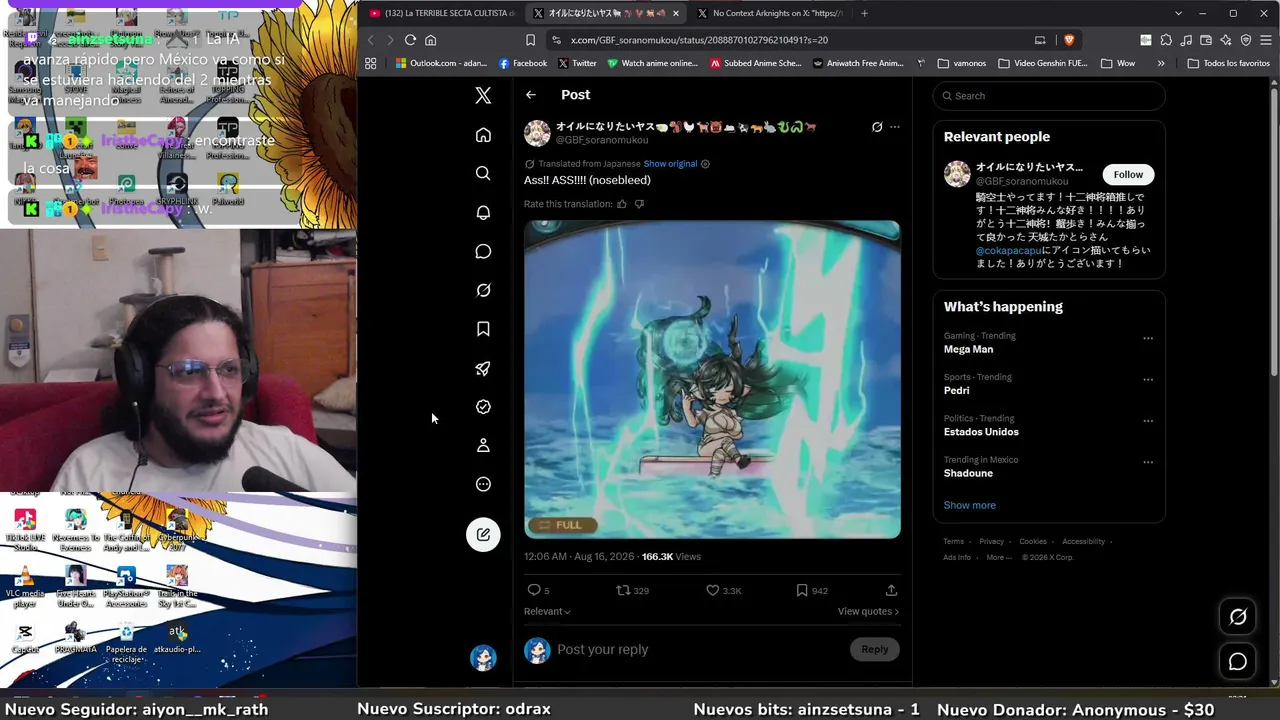Go back from the Post view

pyautogui.click(x=531, y=95)
